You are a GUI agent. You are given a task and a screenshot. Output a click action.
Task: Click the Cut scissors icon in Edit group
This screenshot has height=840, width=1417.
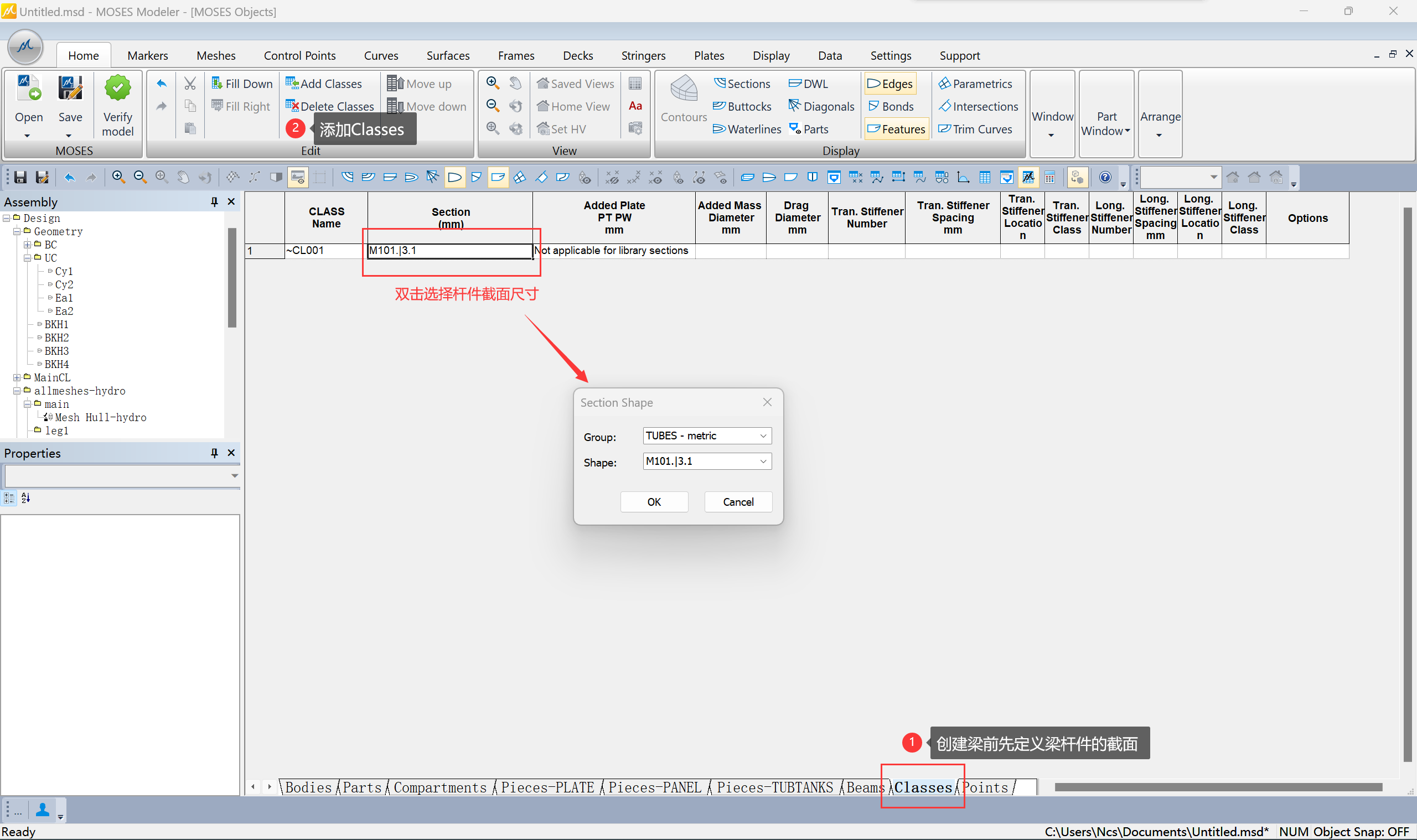click(190, 84)
